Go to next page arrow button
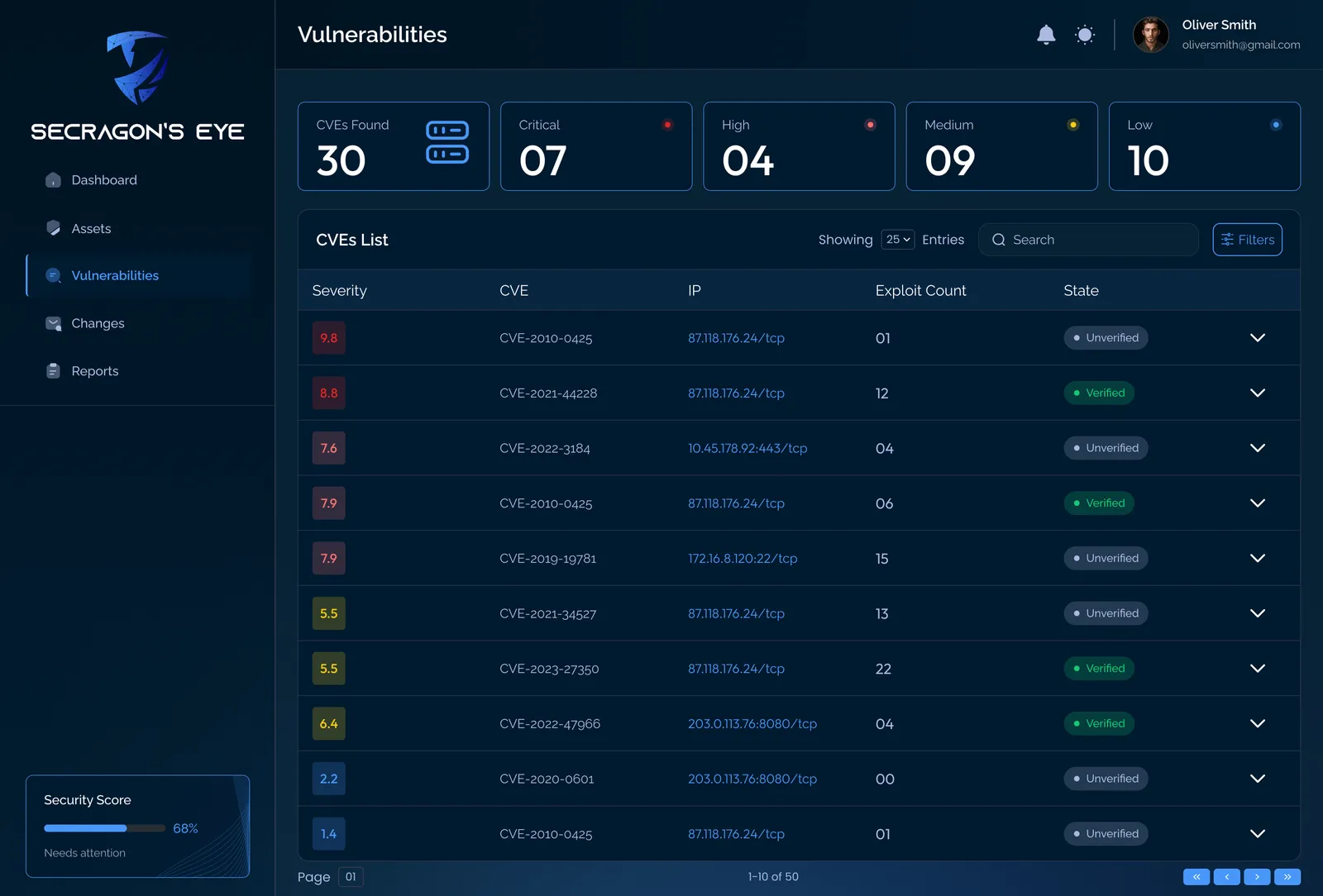1323x896 pixels. [x=1257, y=877]
